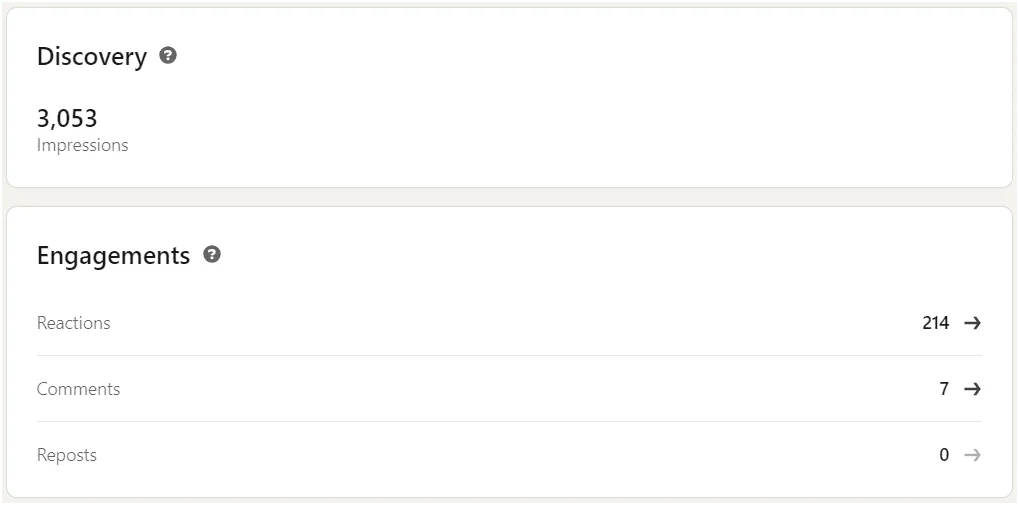Click the 7 comments count
Viewport: 1019px width, 505px height.
tap(944, 389)
